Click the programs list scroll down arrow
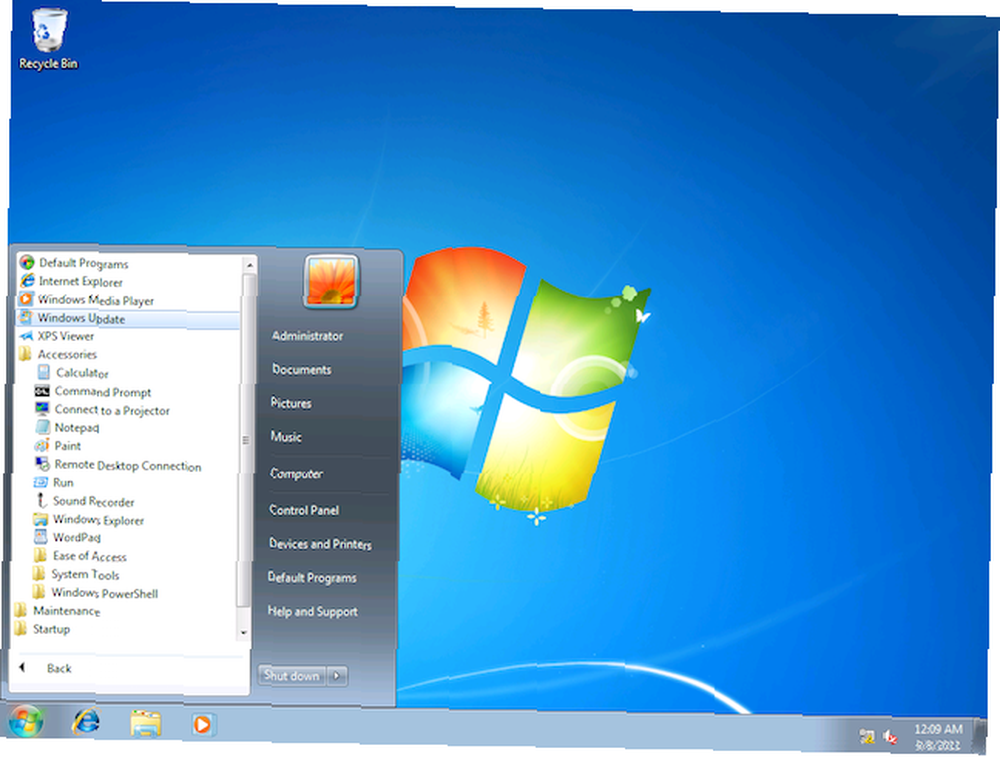Image resolution: width=1000 pixels, height=757 pixels. [243, 633]
